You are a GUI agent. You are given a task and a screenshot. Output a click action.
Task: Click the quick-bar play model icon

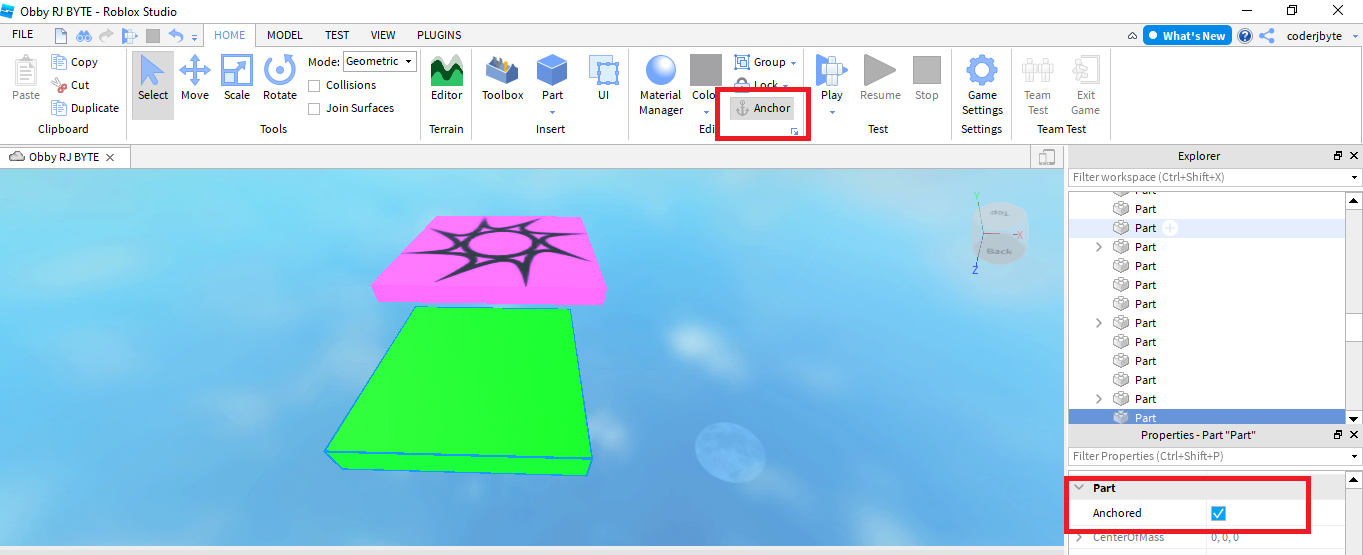[129, 35]
